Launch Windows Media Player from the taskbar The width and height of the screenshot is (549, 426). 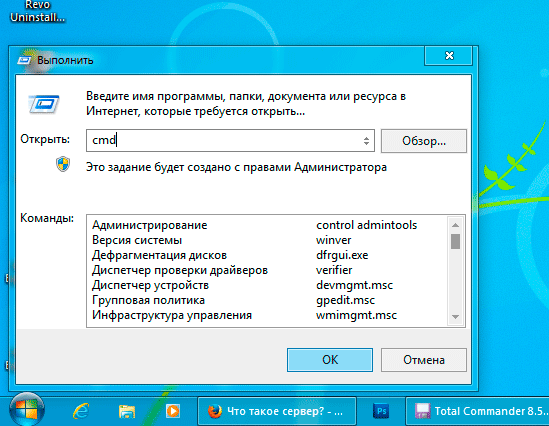pyautogui.click(x=173, y=411)
